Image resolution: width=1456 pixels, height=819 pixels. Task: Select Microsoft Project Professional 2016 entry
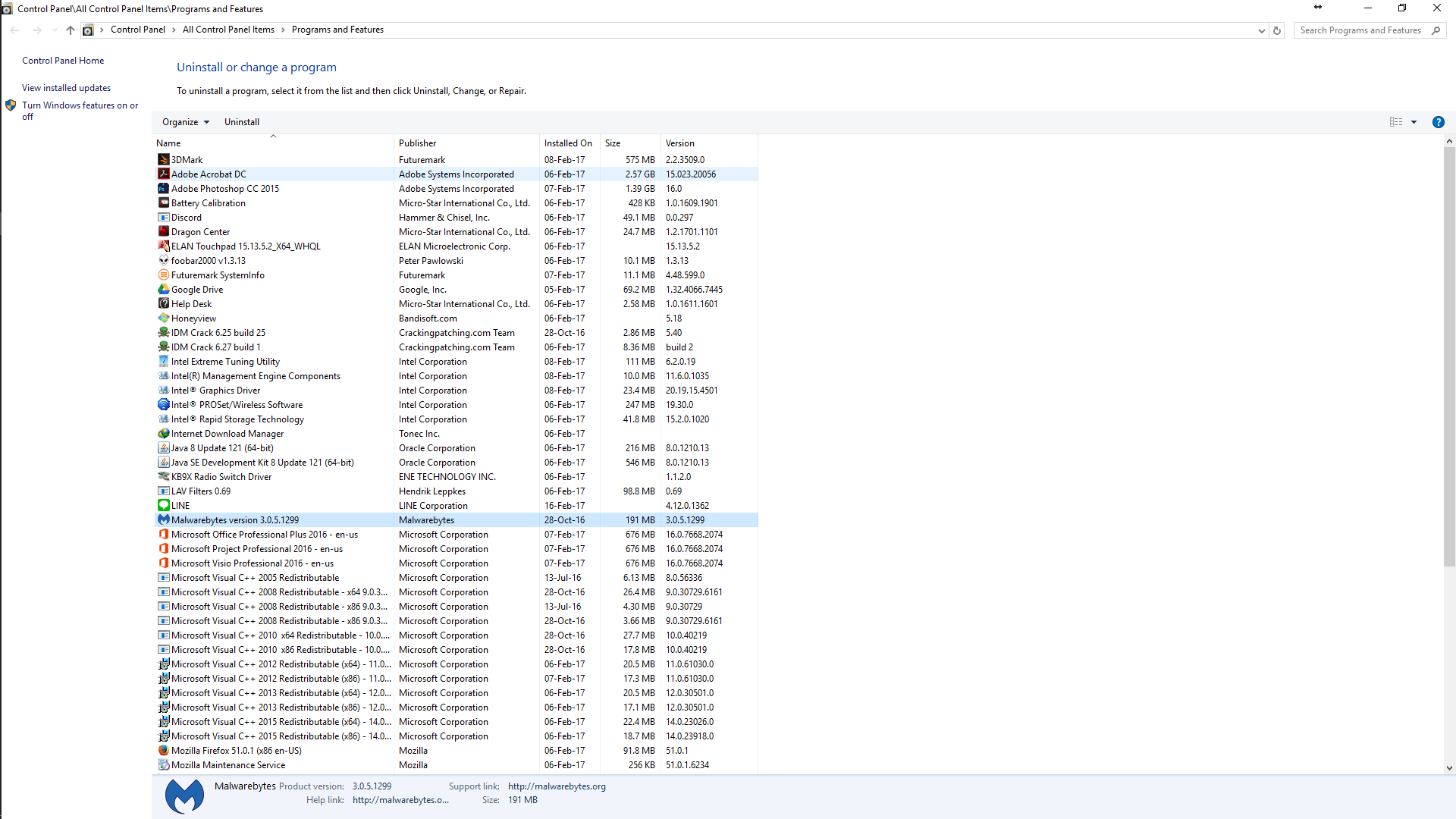455,549
